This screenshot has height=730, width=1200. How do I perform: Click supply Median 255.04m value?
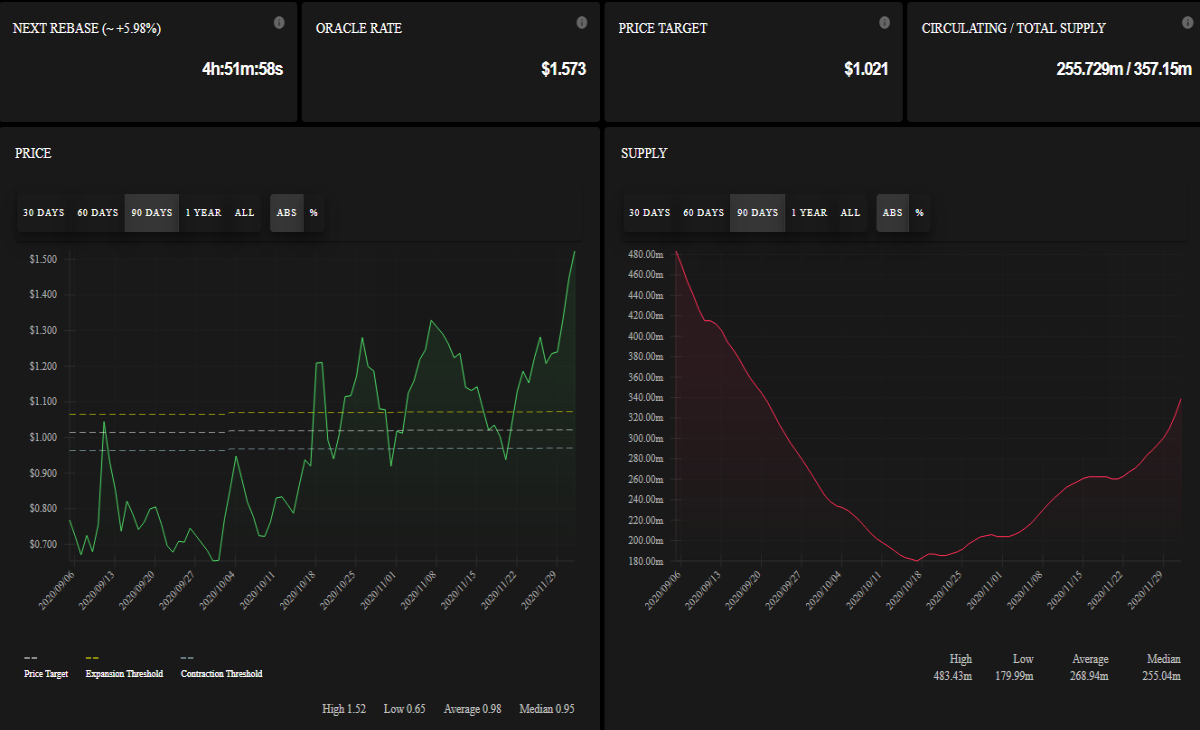[1162, 676]
